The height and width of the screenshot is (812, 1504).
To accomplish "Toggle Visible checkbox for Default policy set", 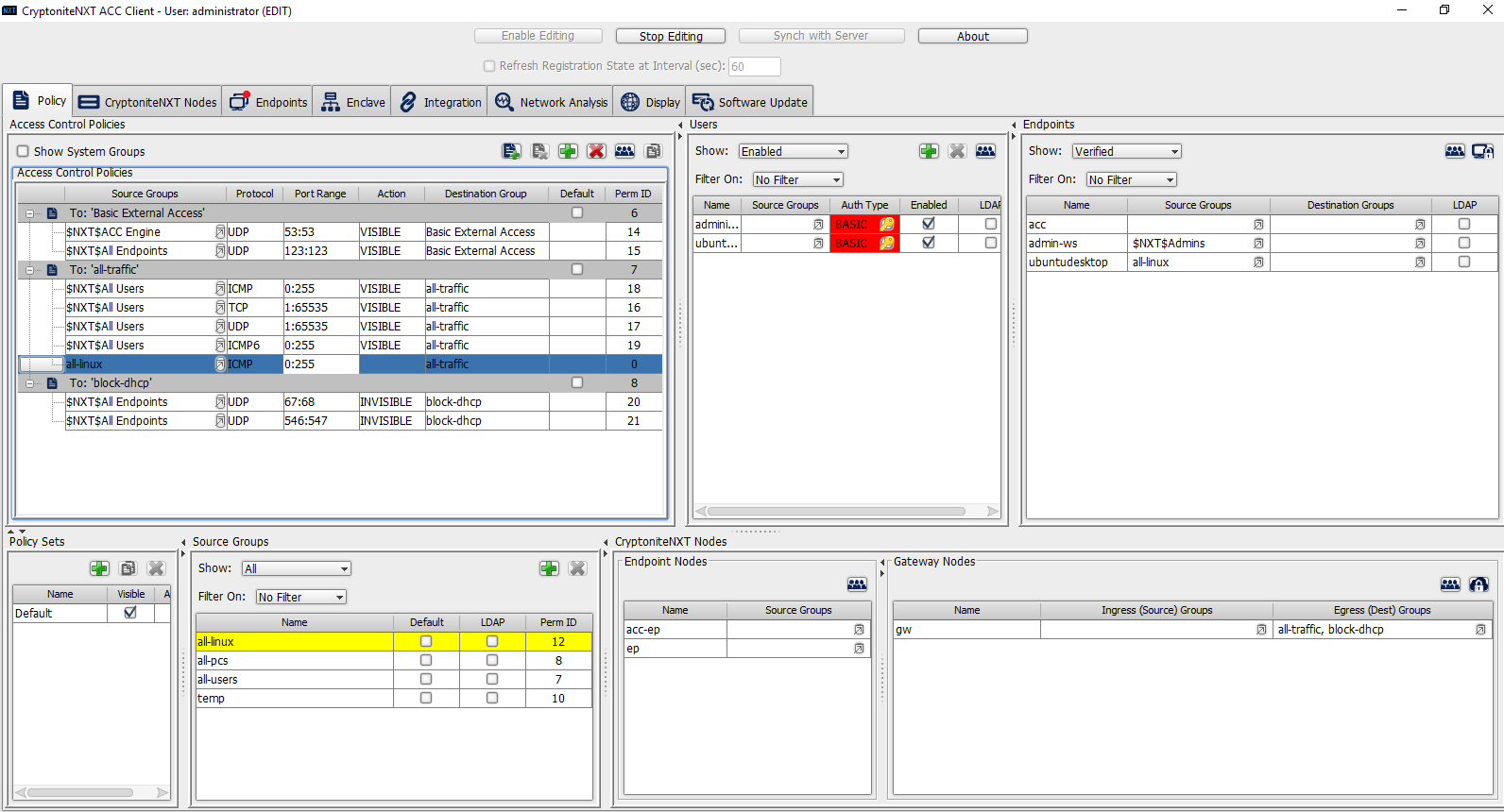I will tap(130, 613).
